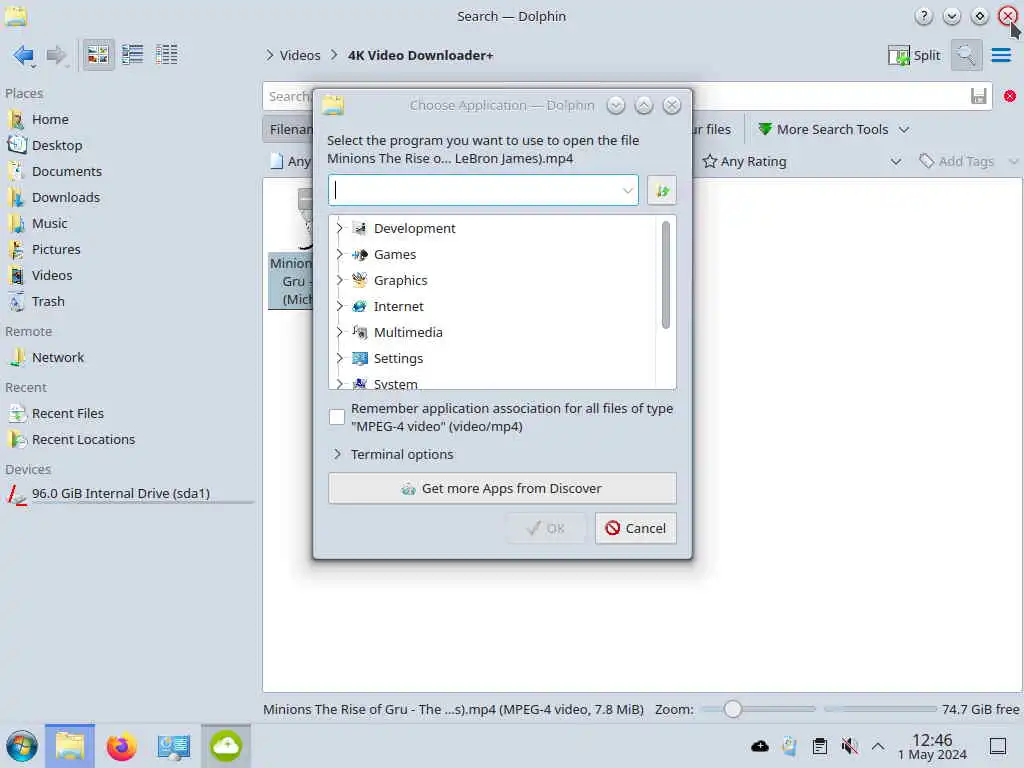Click 4K Video Downloader+ breadcrumb
Viewport: 1024px width, 768px height.
click(x=420, y=56)
